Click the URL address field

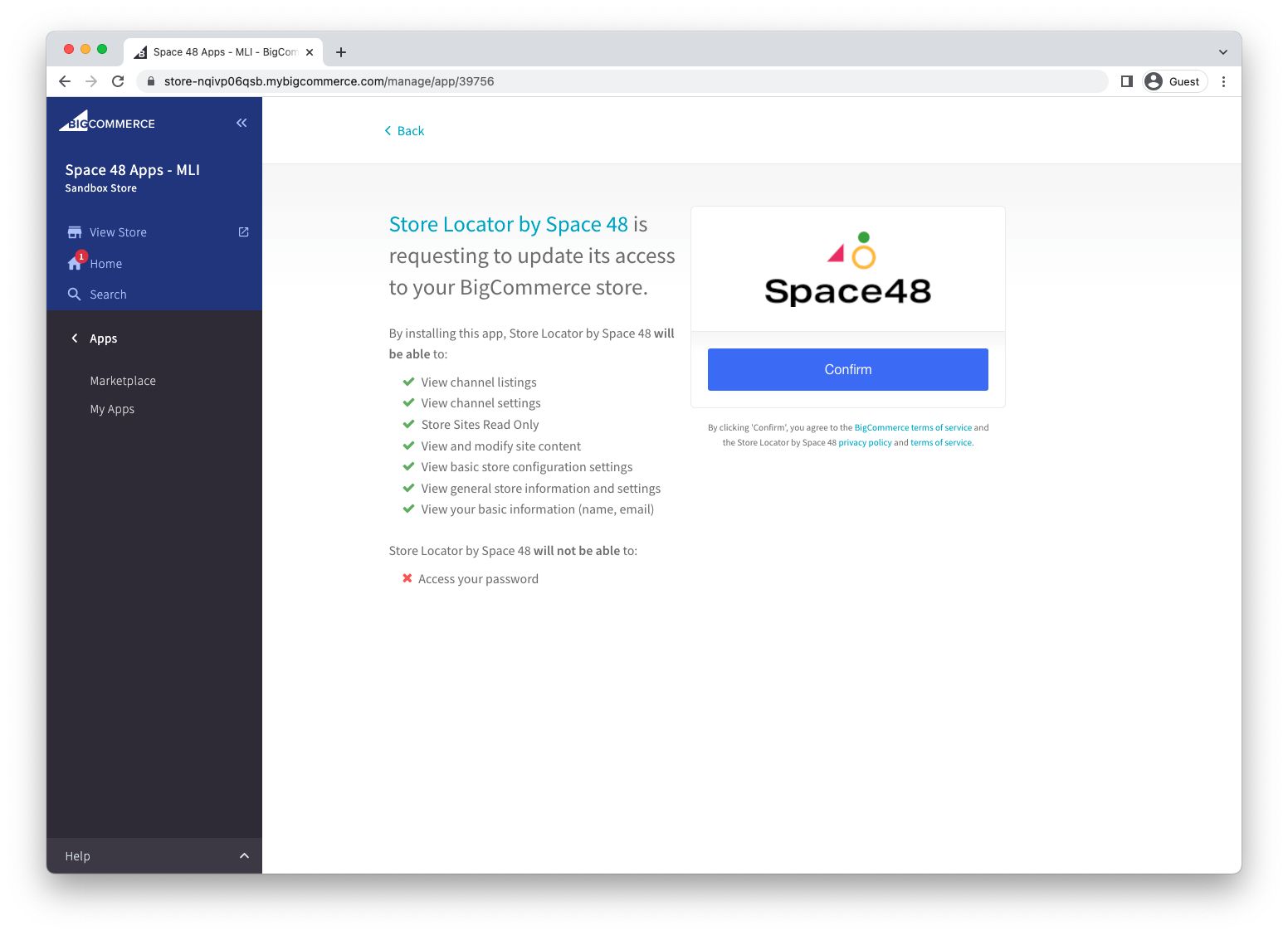(x=622, y=81)
